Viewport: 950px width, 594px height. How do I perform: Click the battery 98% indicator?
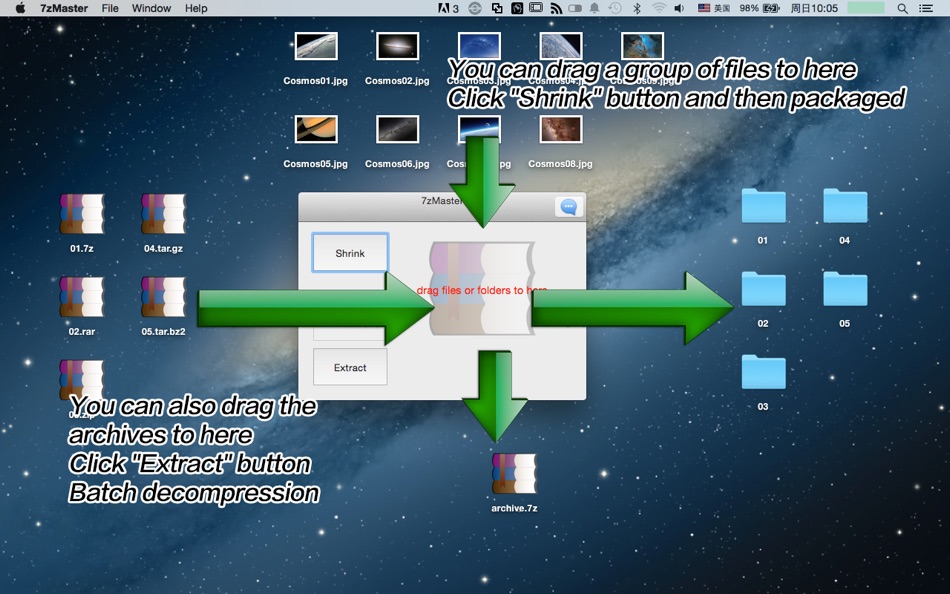point(759,8)
